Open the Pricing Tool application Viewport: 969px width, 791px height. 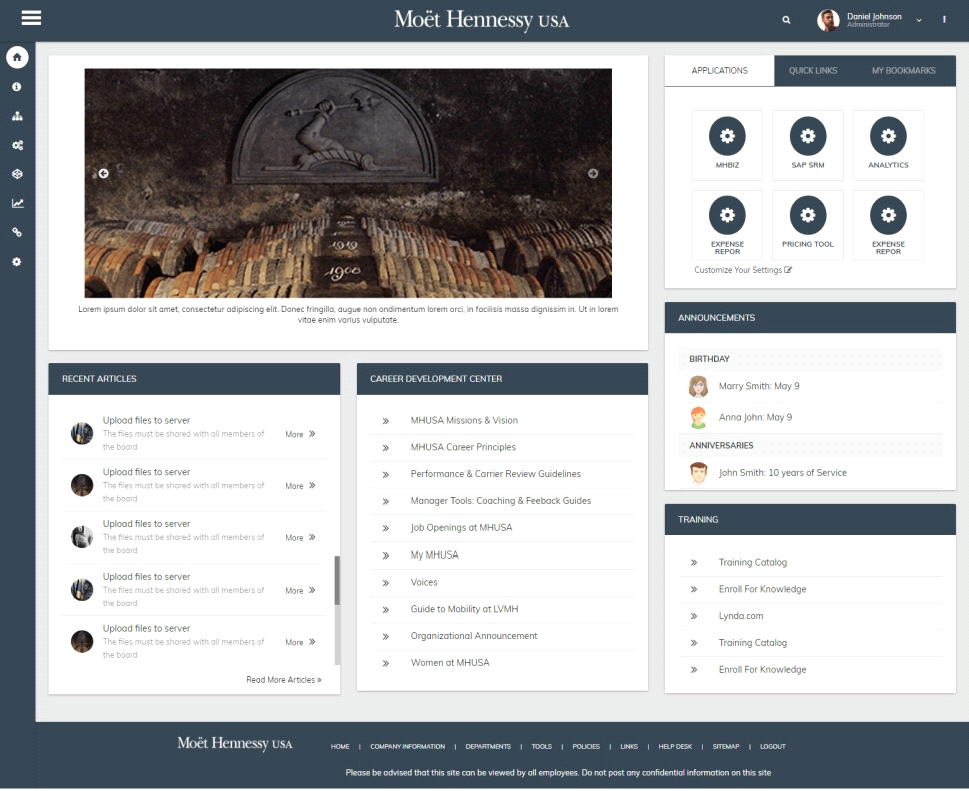pos(808,225)
